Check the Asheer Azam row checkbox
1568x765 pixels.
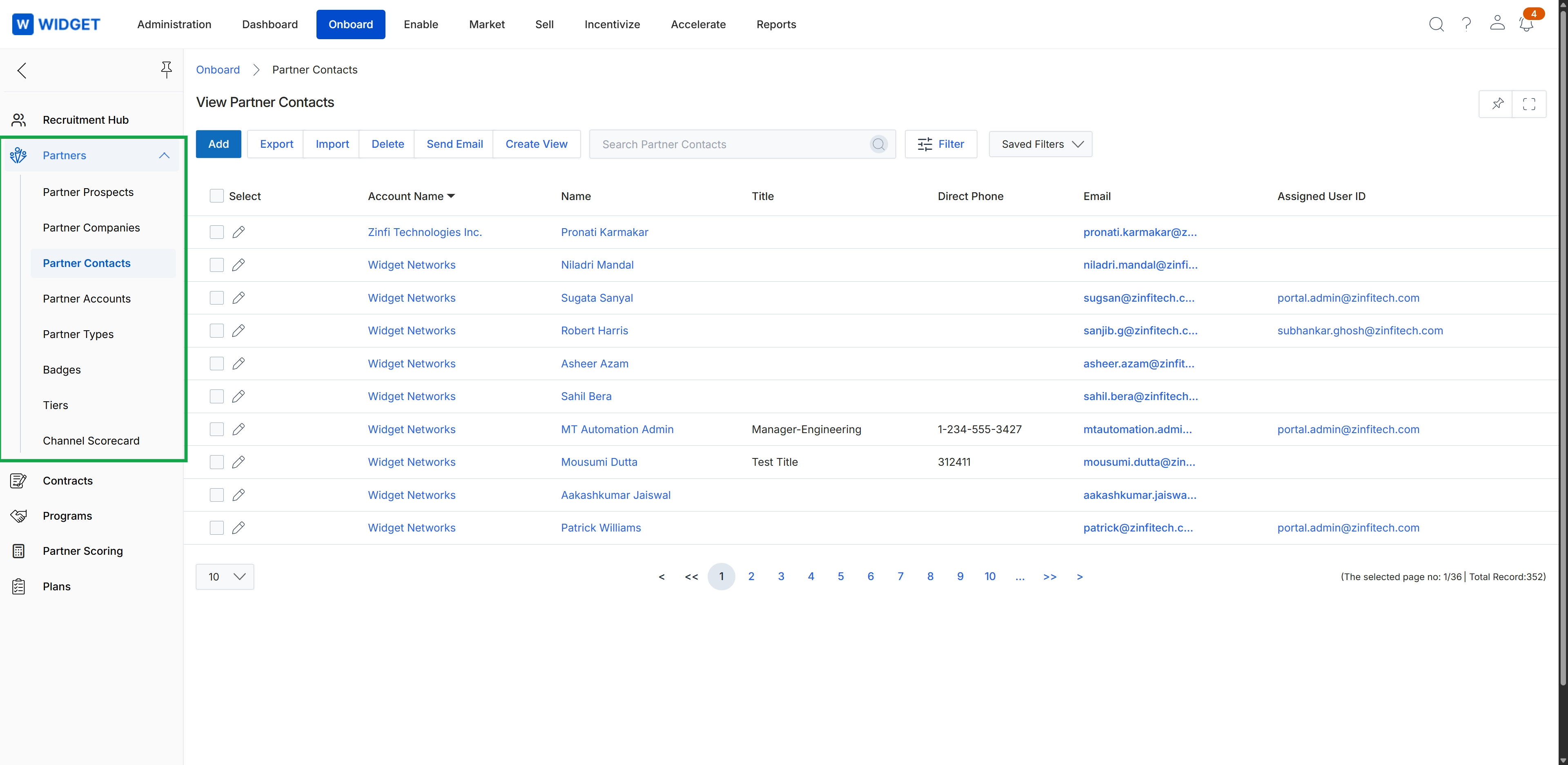(x=217, y=364)
